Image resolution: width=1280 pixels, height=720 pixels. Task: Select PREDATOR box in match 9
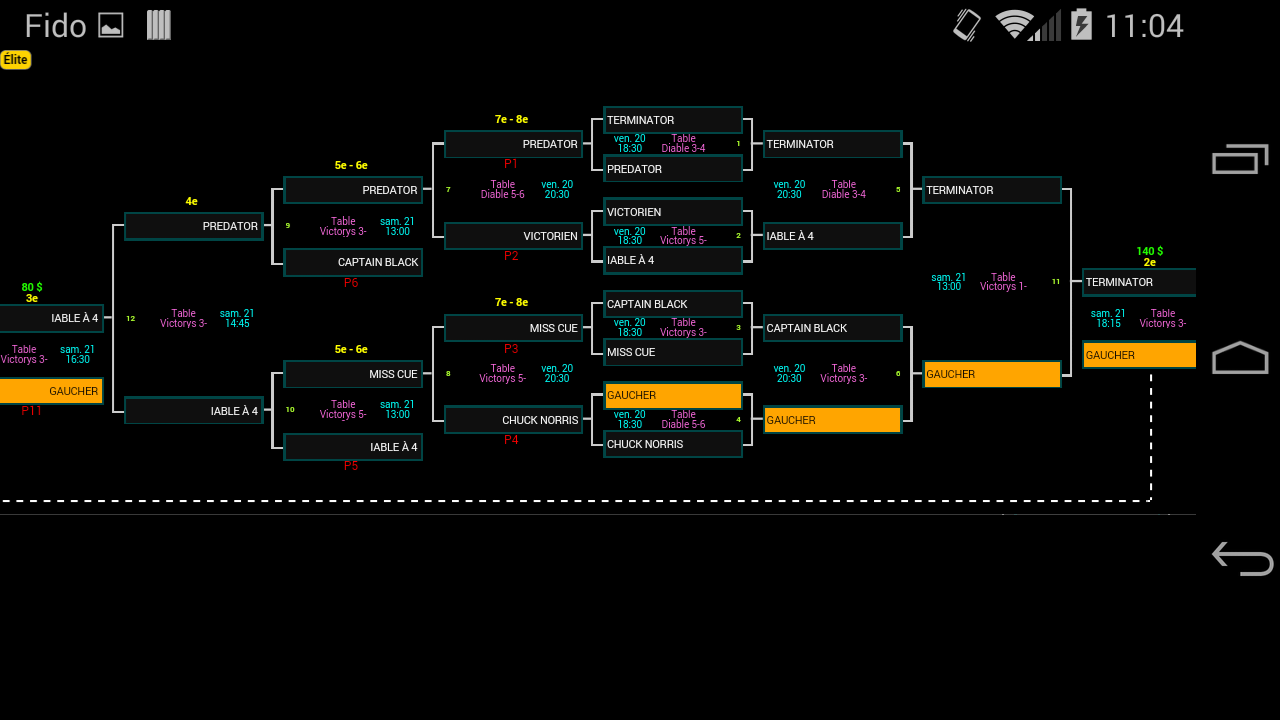353,190
